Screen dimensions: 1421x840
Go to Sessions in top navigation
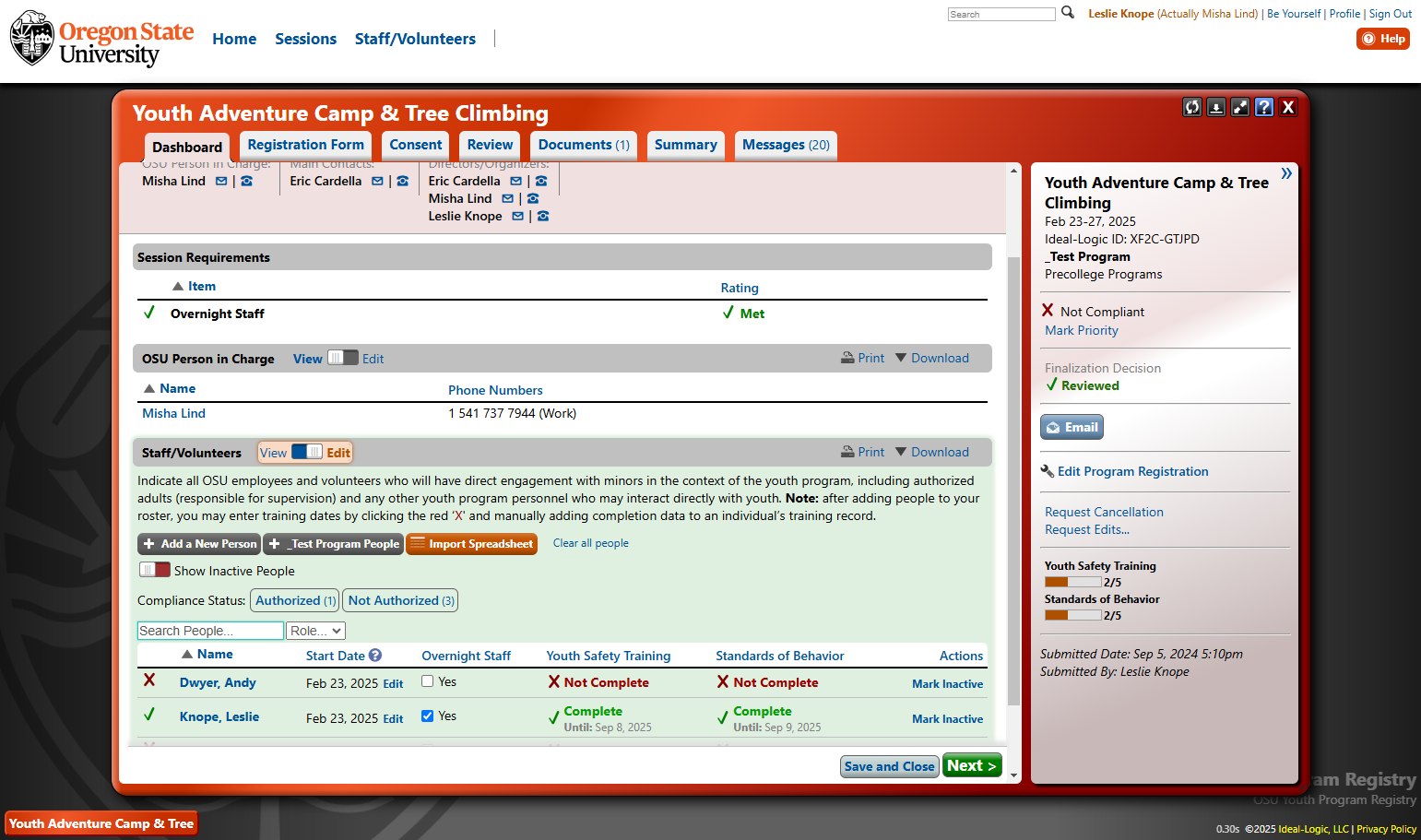tap(305, 39)
